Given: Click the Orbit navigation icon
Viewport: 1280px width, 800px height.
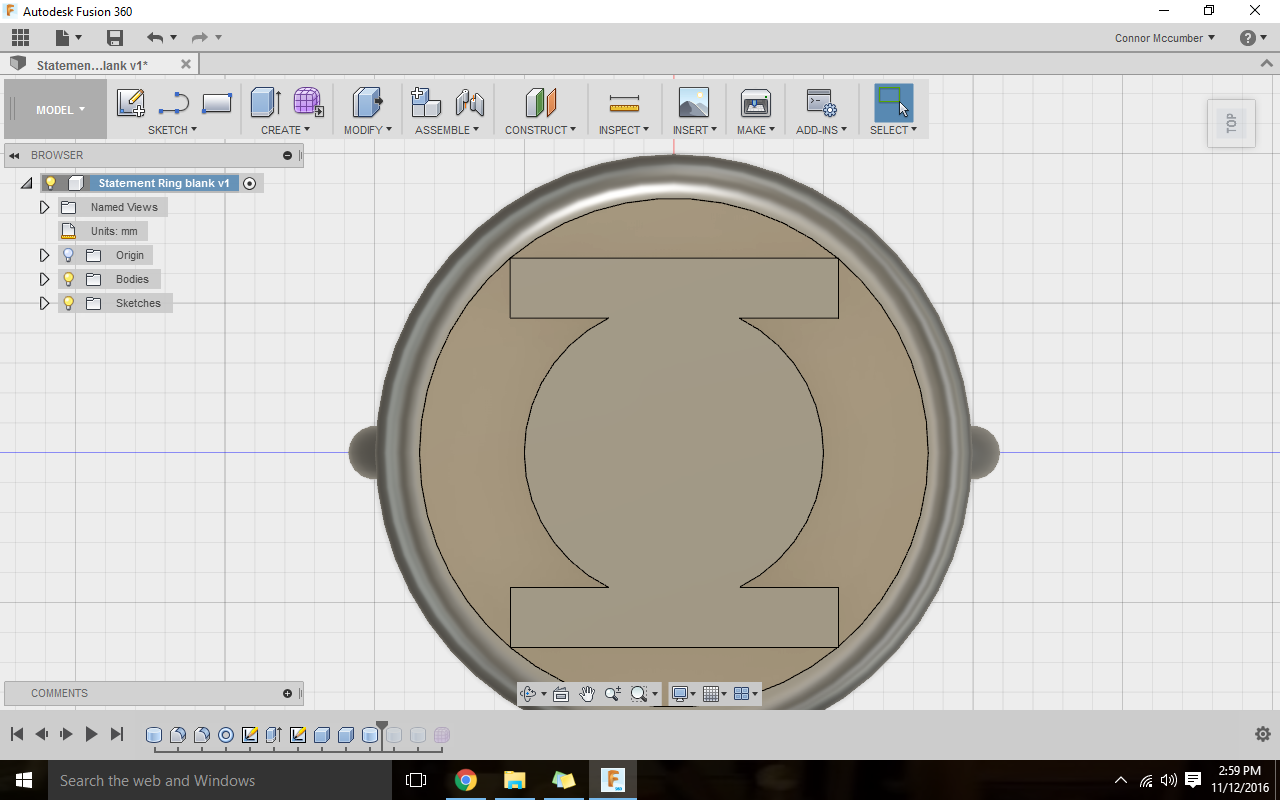Looking at the screenshot, I should click(x=528, y=694).
